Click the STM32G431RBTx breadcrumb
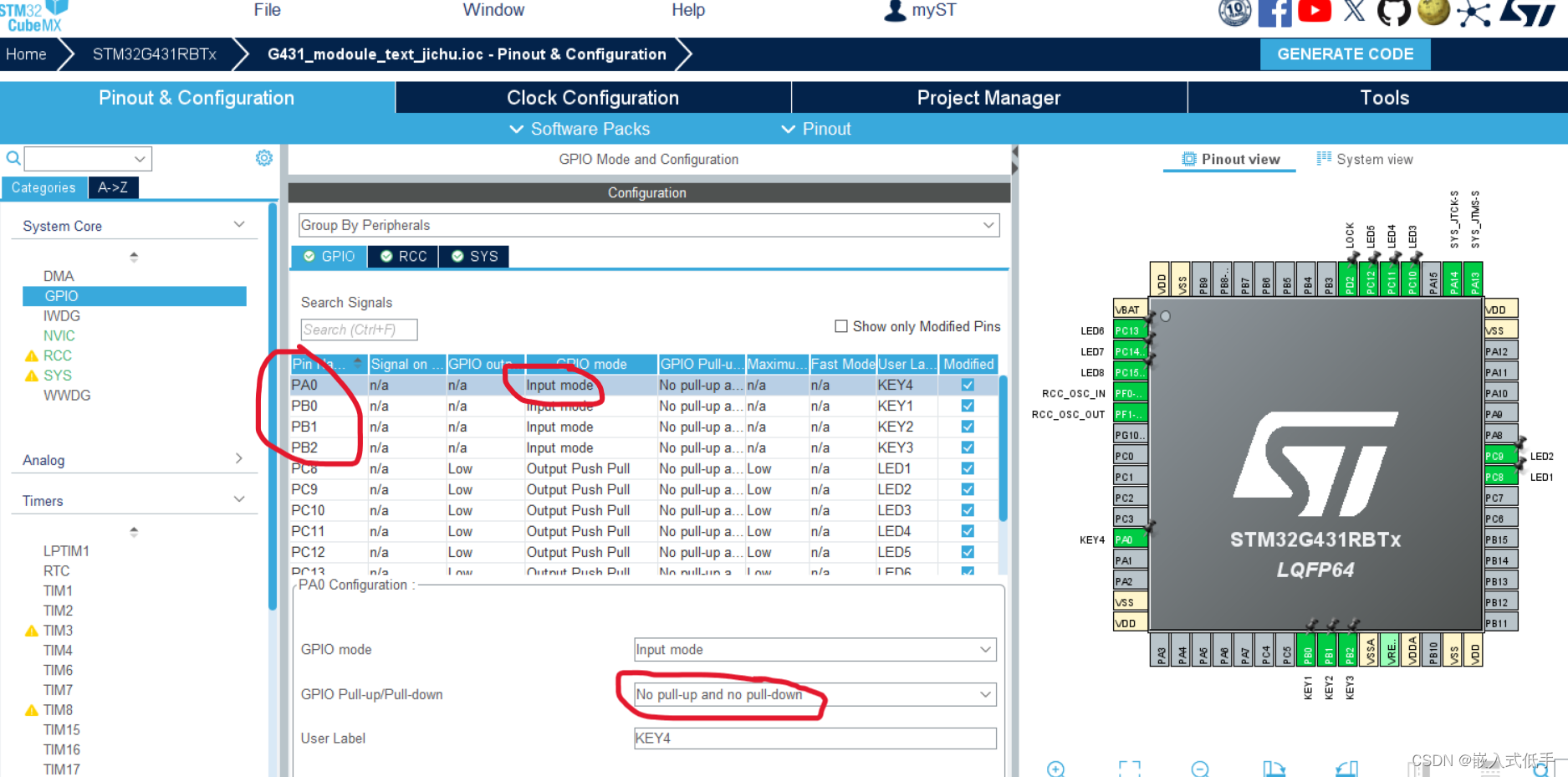Image resolution: width=1568 pixels, height=777 pixels. click(x=154, y=54)
